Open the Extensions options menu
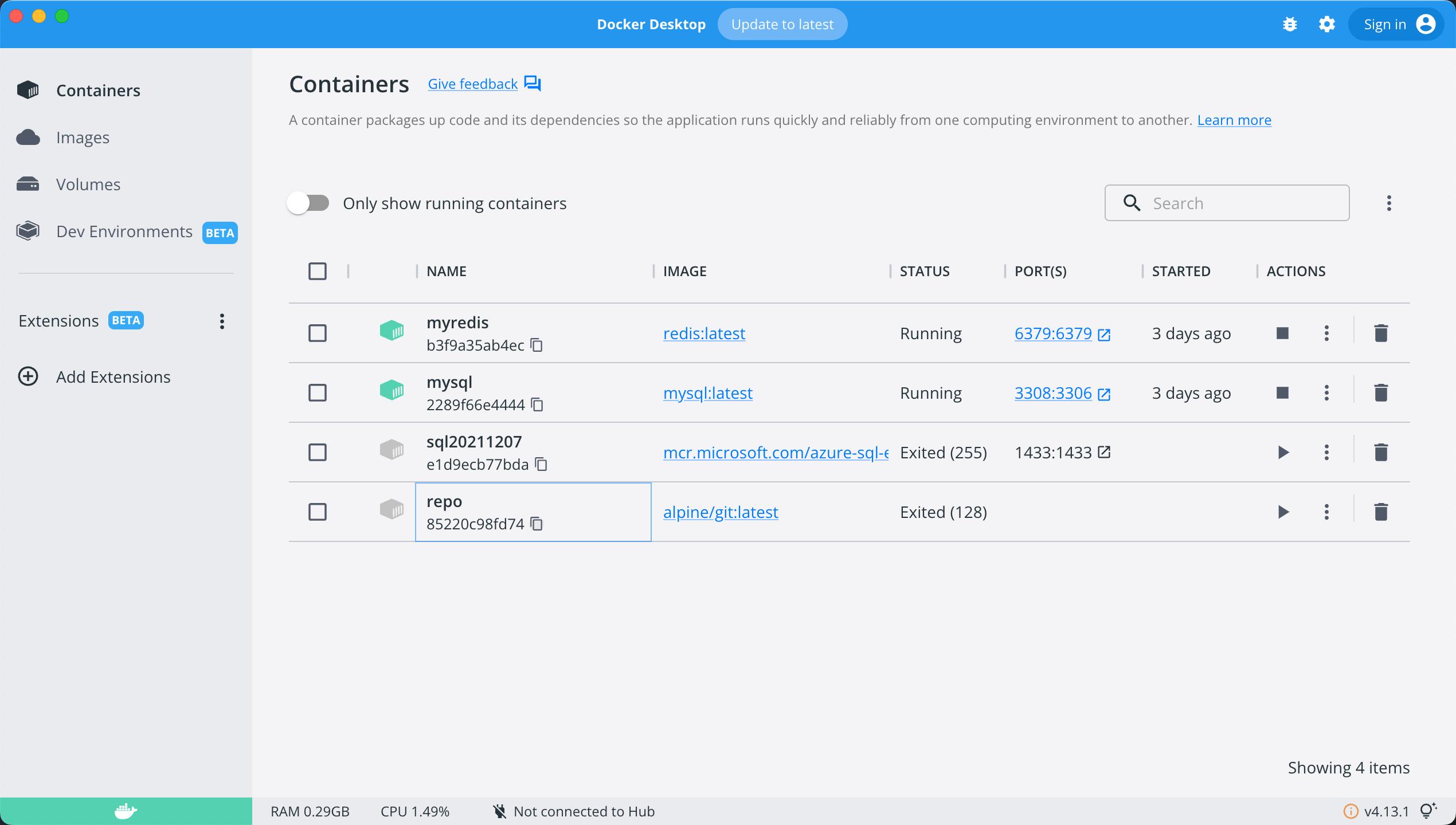This screenshot has height=825, width=1456. tap(222, 321)
